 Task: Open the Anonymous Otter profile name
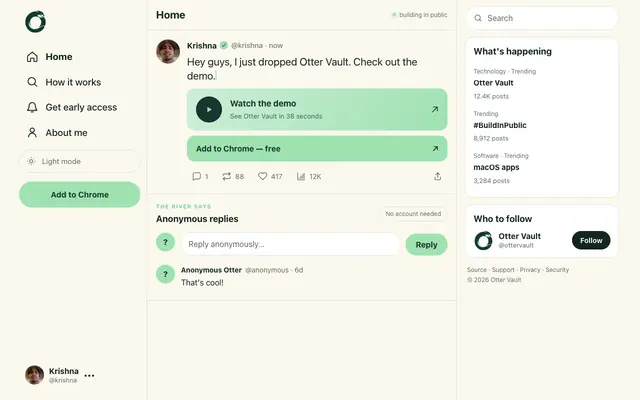211,270
